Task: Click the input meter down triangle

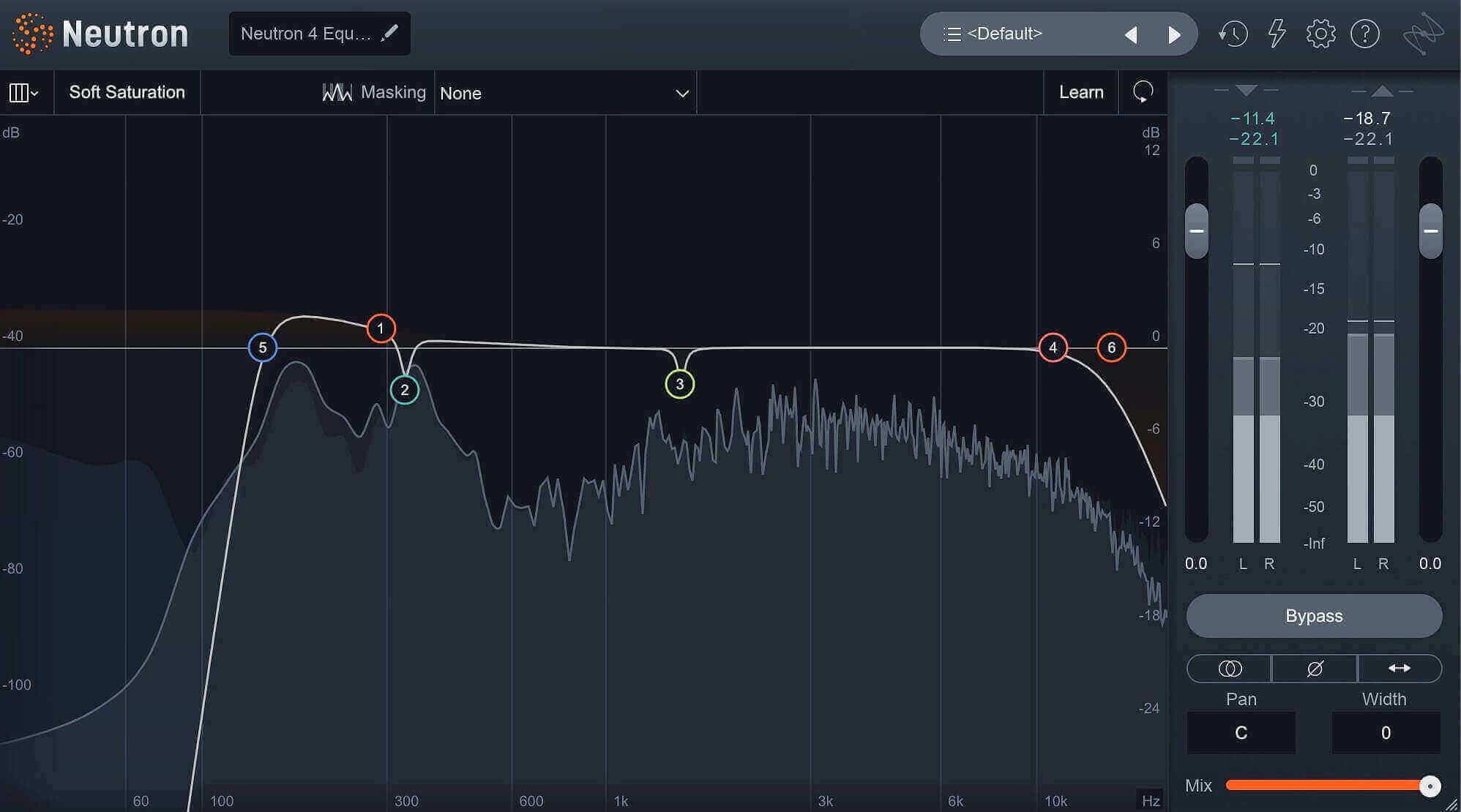Action: click(1246, 91)
